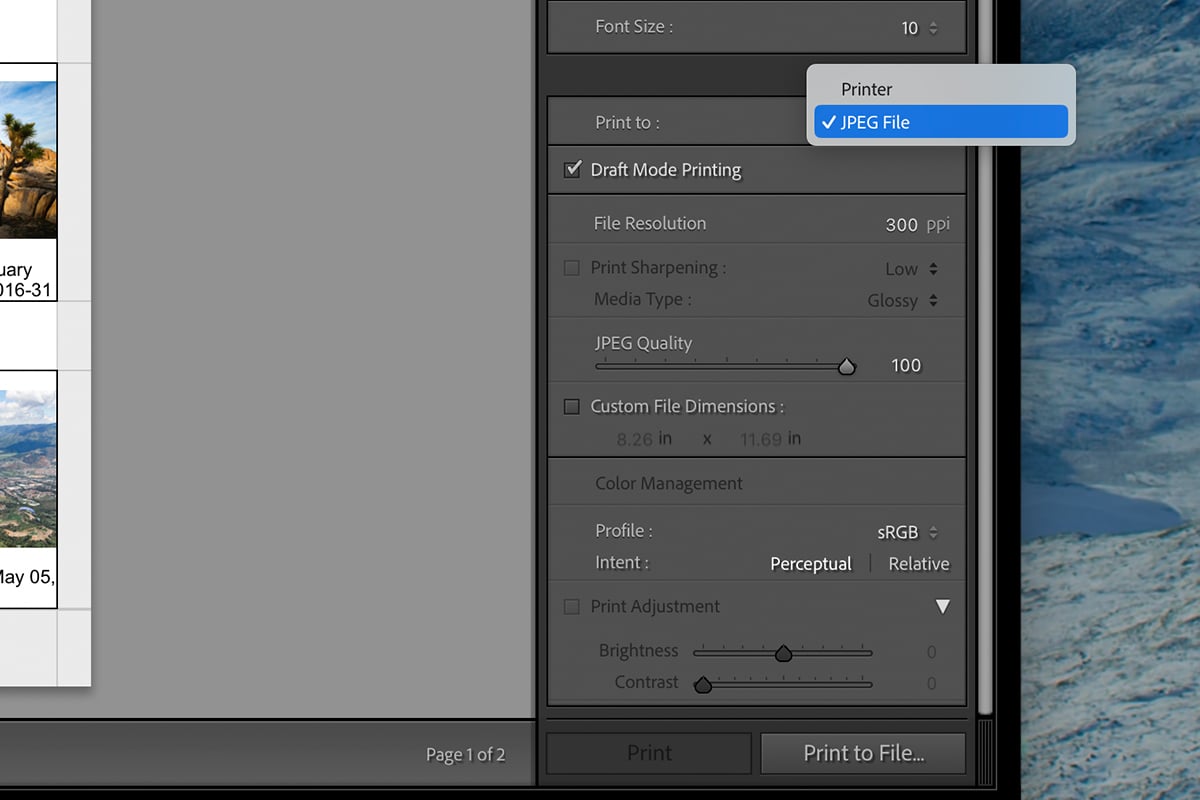Screen dimensions: 1200x800
Task: Enable Print Adjustment
Action: pyautogui.click(x=571, y=606)
